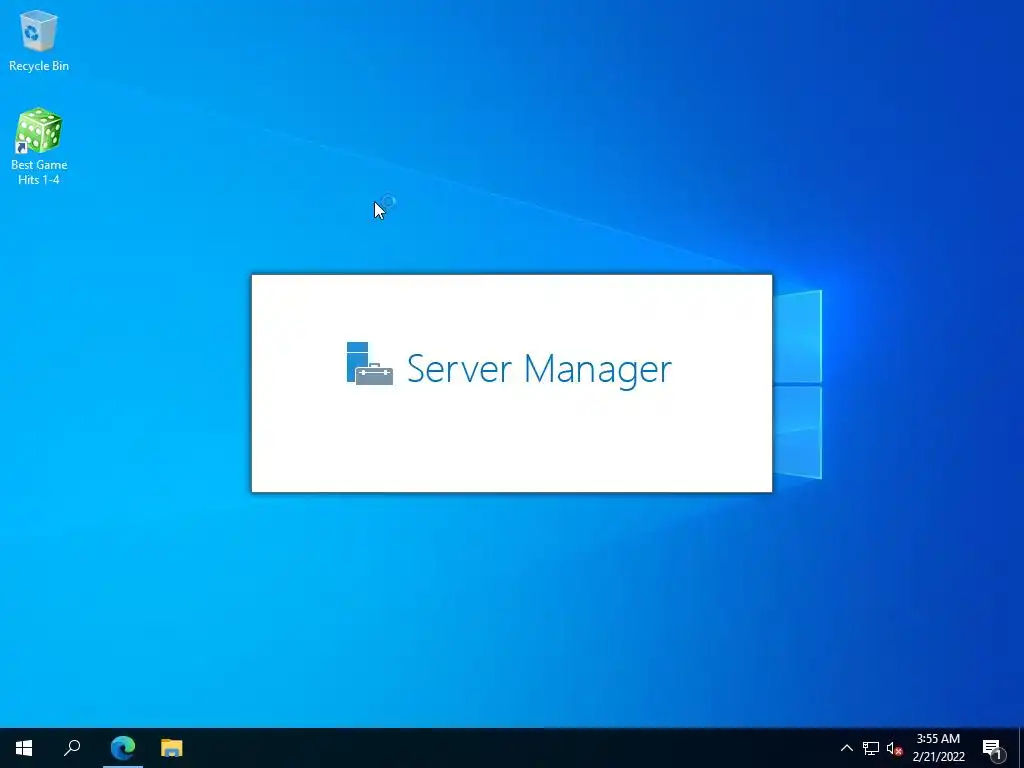Select the Best Game Hits 1-4 shortcut

39,146
